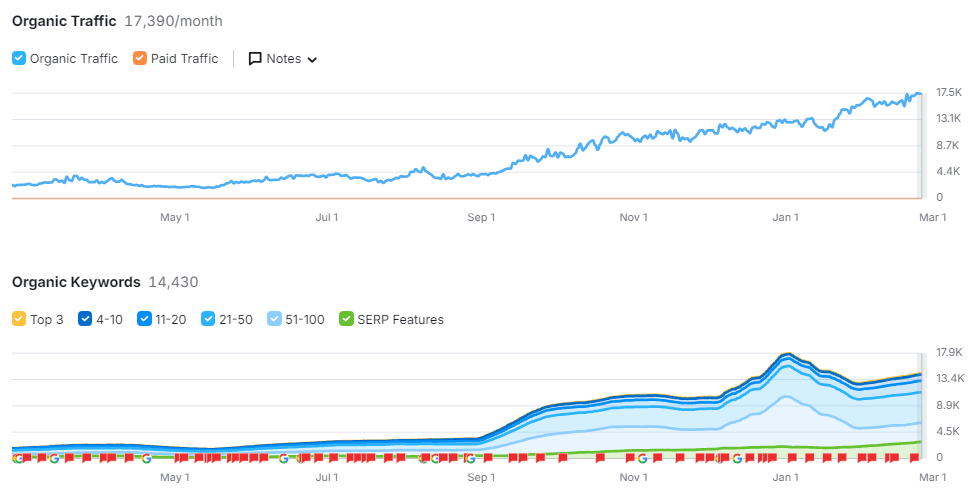
Task: Uncheck the Organic Traffic checkbox
Action: [x=19, y=58]
